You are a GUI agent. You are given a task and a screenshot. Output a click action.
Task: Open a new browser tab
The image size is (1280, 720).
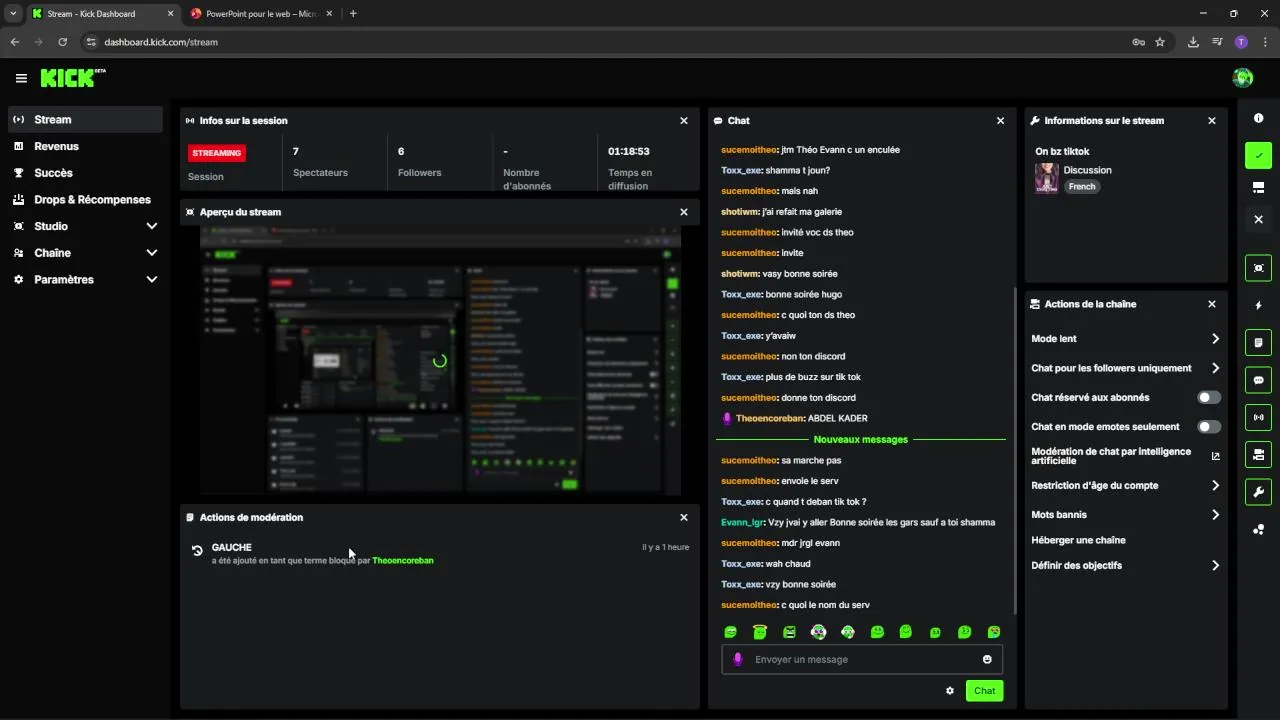click(x=353, y=13)
